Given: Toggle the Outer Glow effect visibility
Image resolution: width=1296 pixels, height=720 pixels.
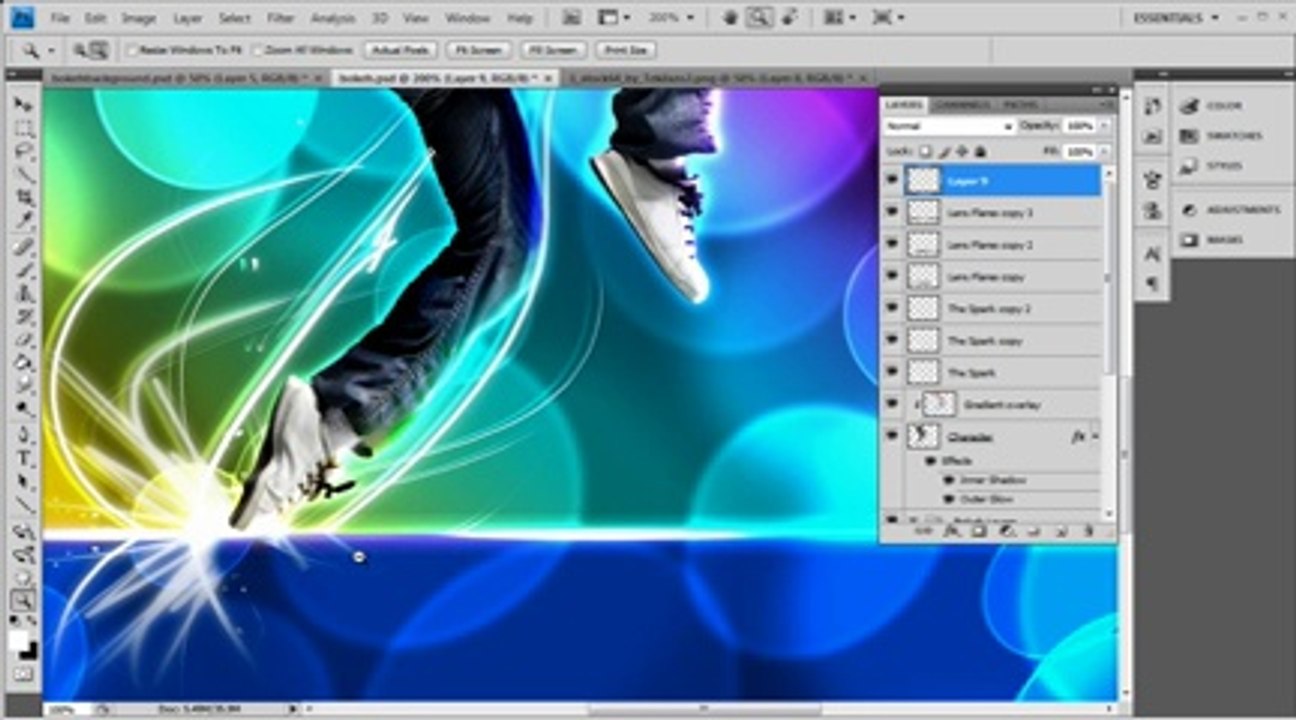Looking at the screenshot, I should point(950,498).
